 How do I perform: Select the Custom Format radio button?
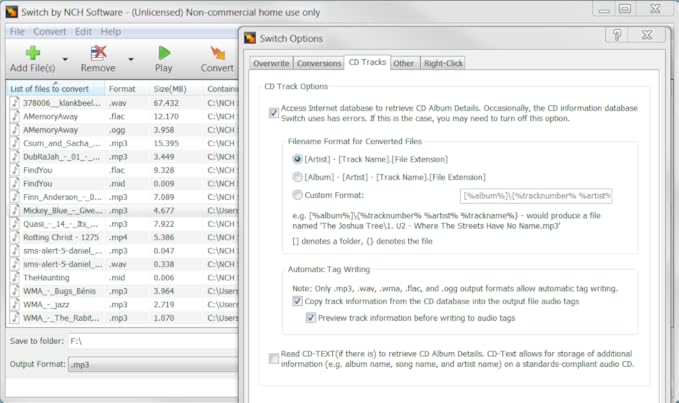[297, 195]
